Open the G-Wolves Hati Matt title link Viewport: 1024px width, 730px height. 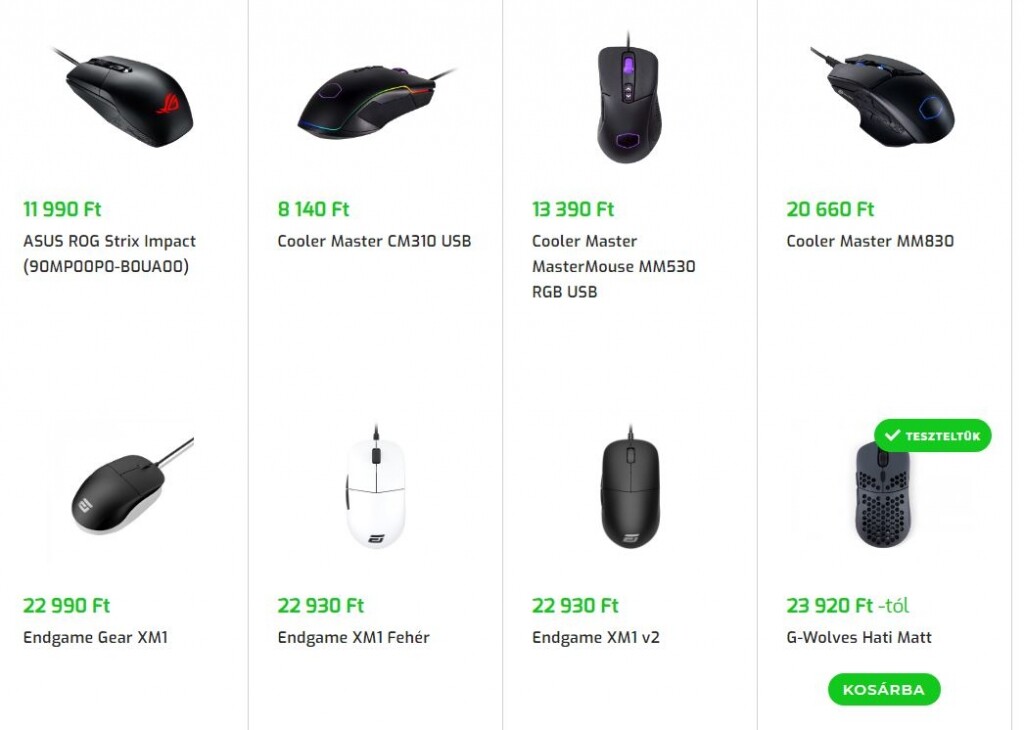tap(859, 637)
